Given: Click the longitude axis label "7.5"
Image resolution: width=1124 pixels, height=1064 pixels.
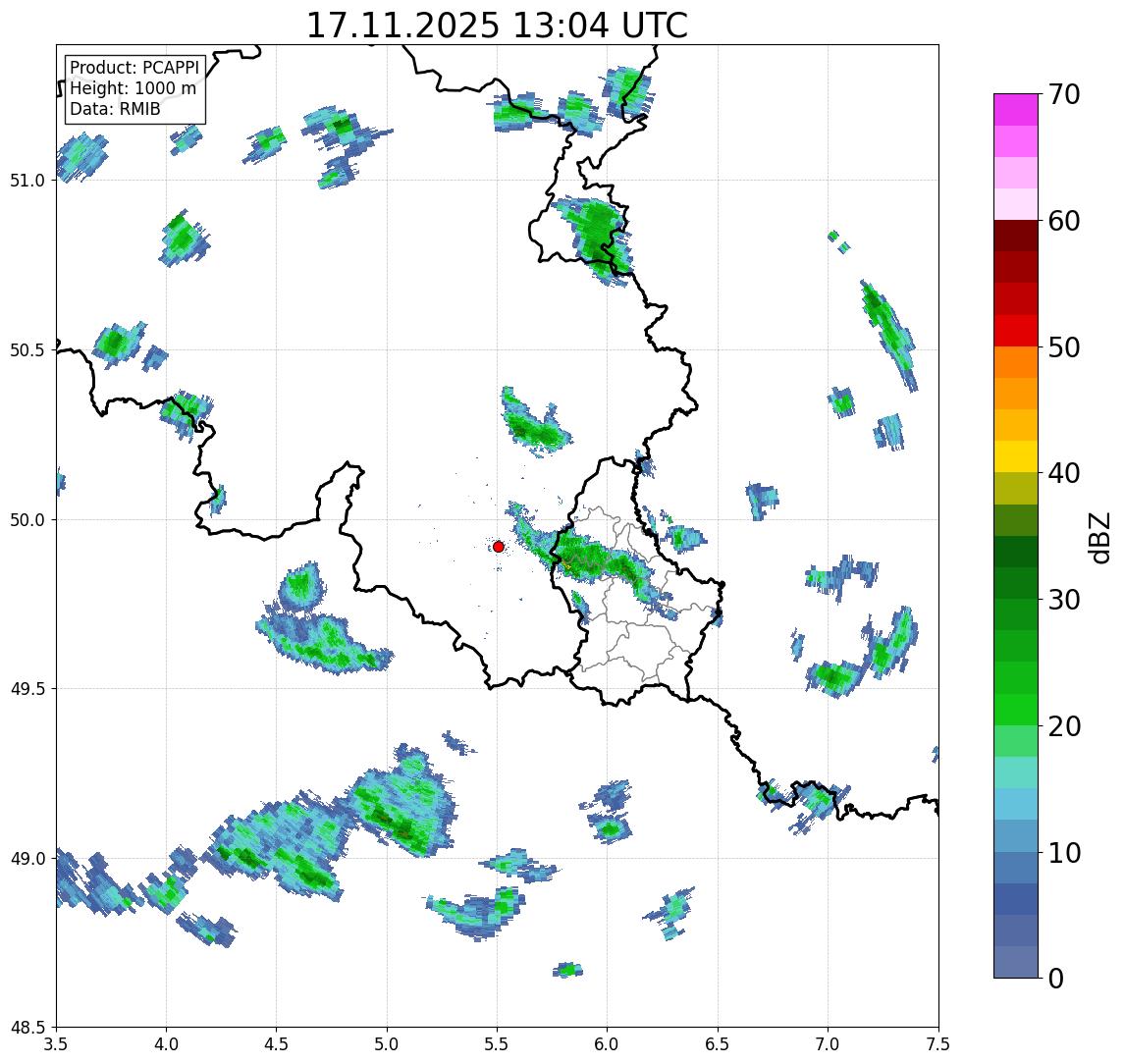Looking at the screenshot, I should tap(937, 1044).
